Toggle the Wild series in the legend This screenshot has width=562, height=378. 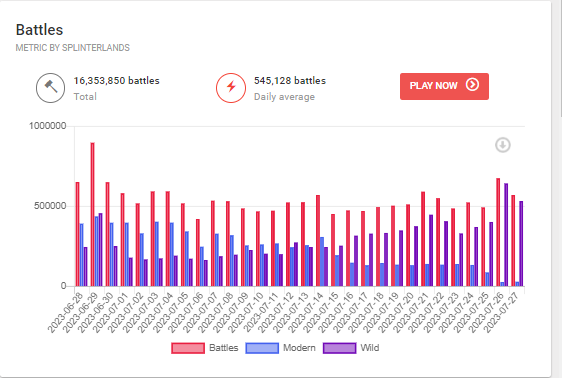[x=351, y=348]
